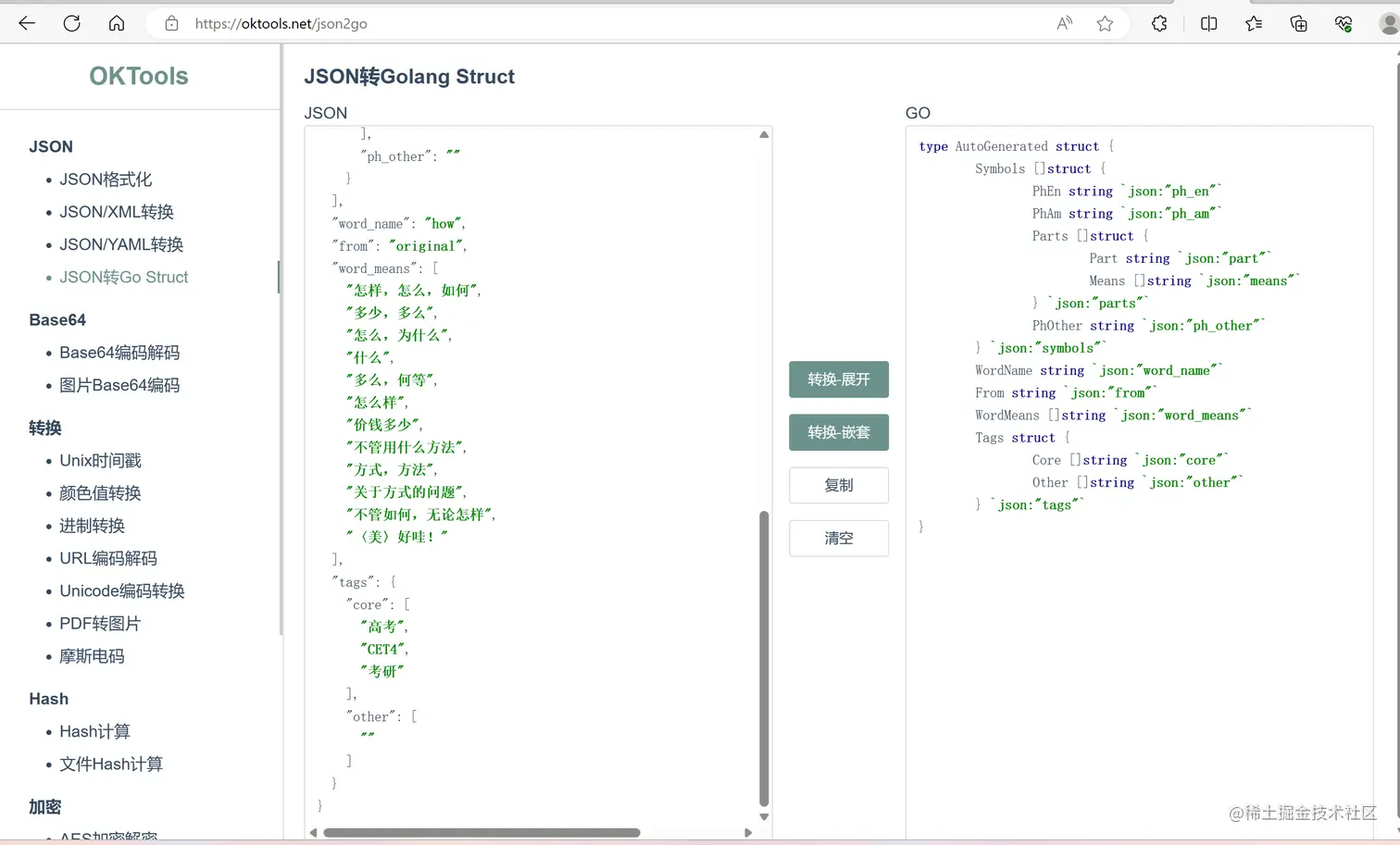
Task: Click the "价钱多少" entry in JSON
Action: click(382, 425)
